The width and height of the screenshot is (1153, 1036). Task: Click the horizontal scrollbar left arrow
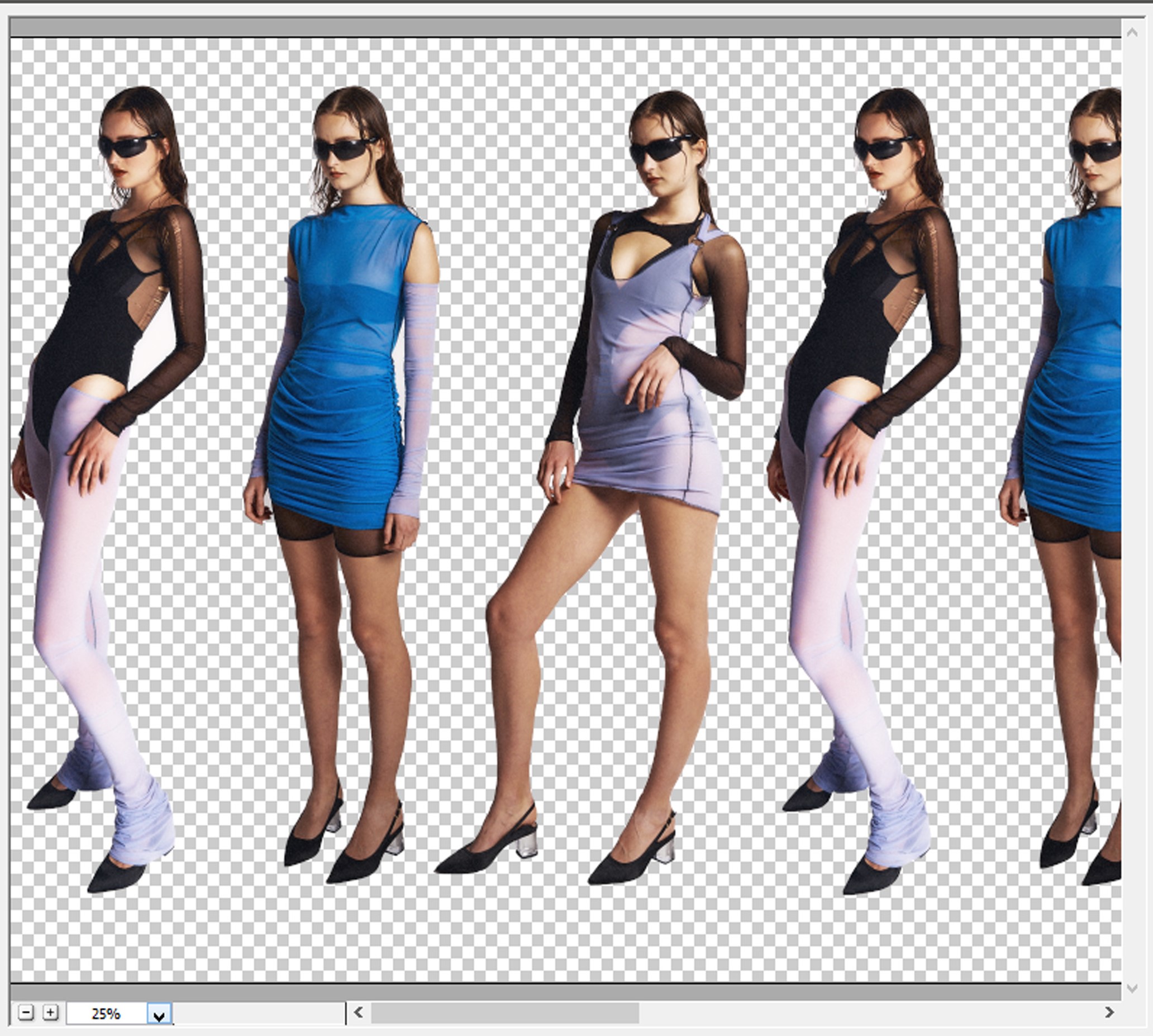tap(359, 1012)
